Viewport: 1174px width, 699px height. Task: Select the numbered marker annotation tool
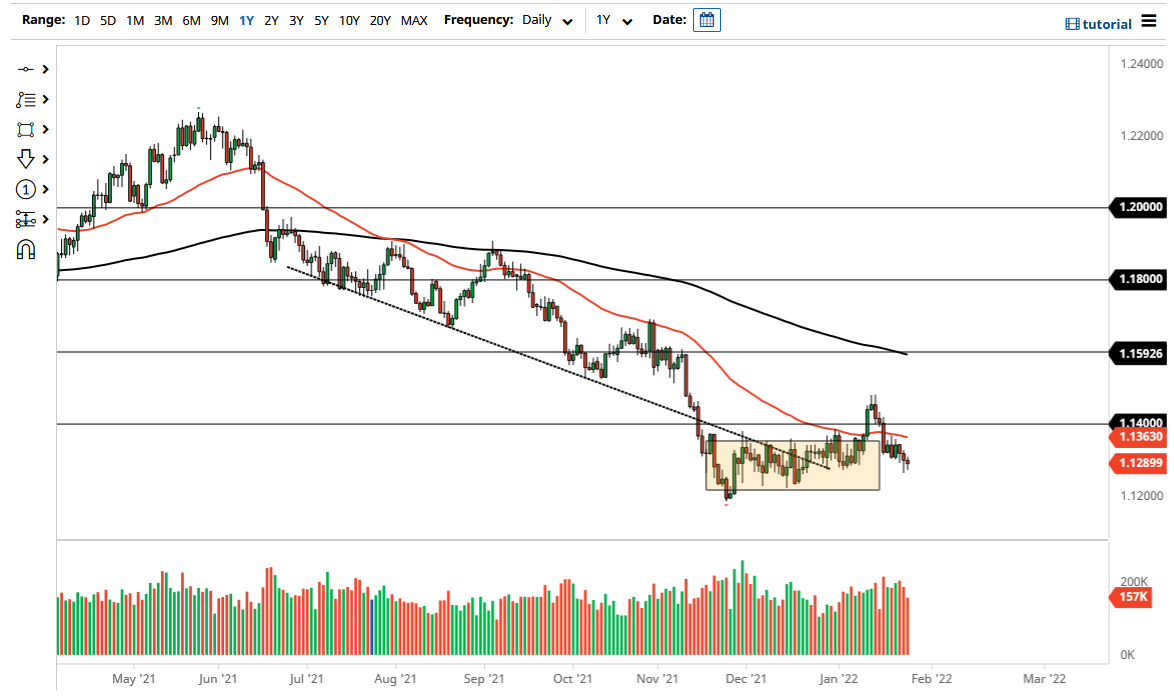[x=25, y=188]
